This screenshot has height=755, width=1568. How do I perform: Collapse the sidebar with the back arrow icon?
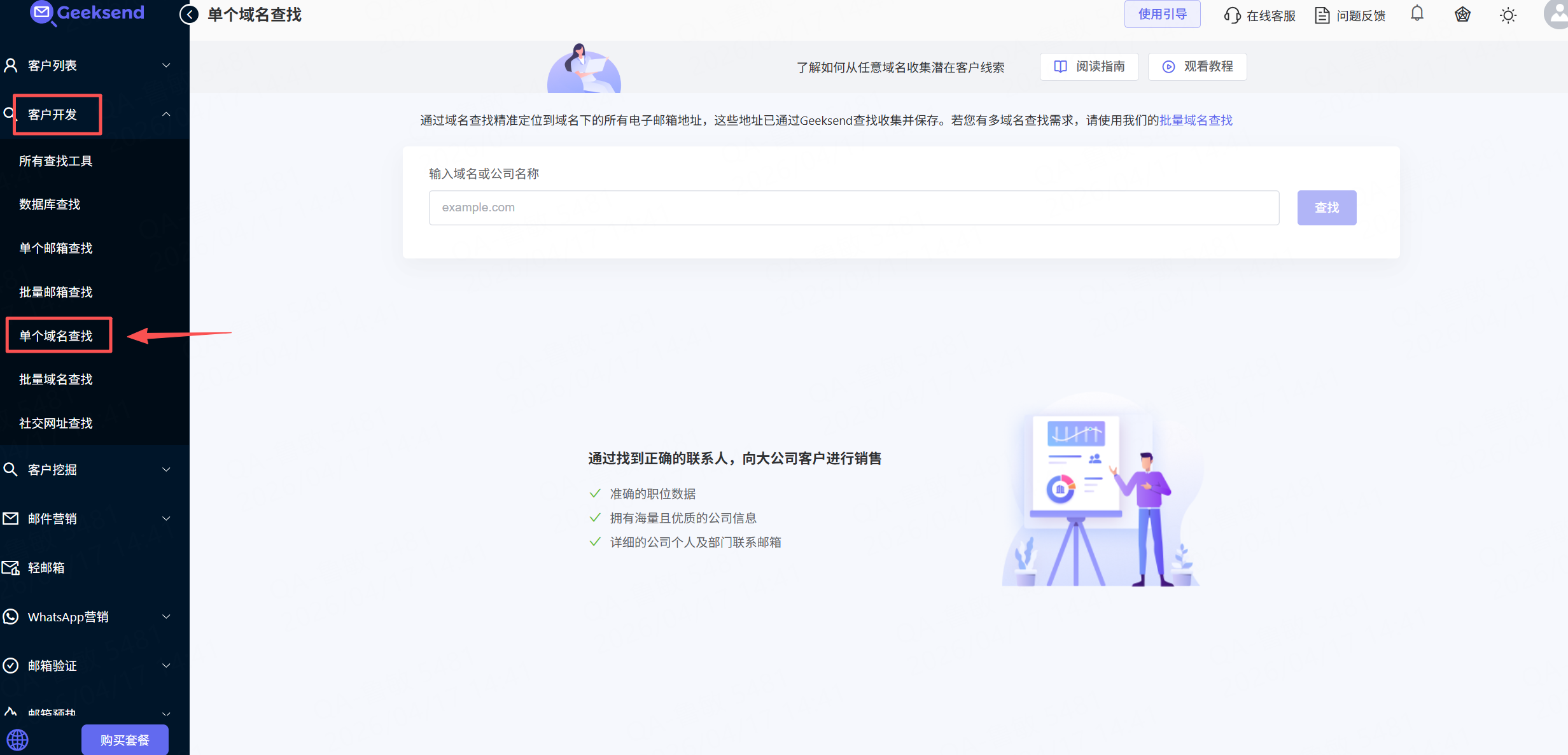(x=189, y=15)
